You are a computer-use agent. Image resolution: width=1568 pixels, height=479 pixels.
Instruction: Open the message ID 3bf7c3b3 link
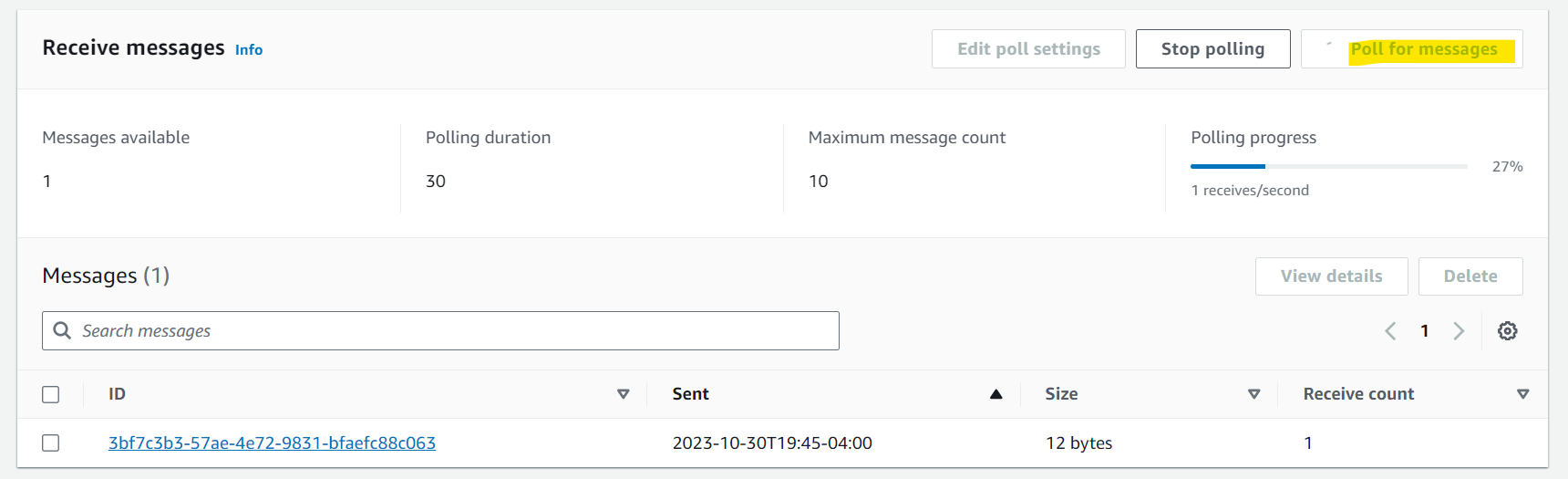point(272,443)
